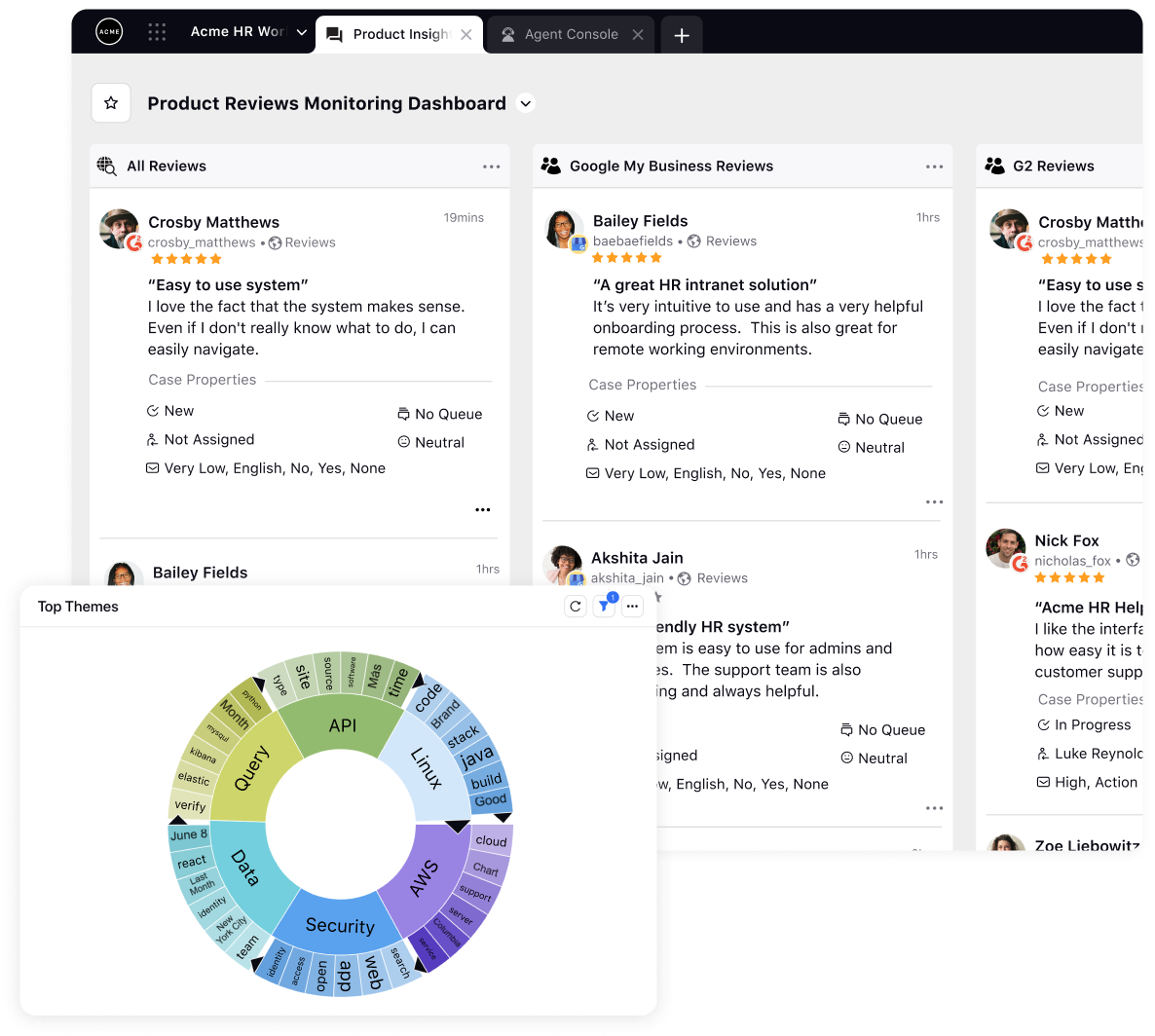Add a new tab with plus button
1155x1036 pixels.
682,35
